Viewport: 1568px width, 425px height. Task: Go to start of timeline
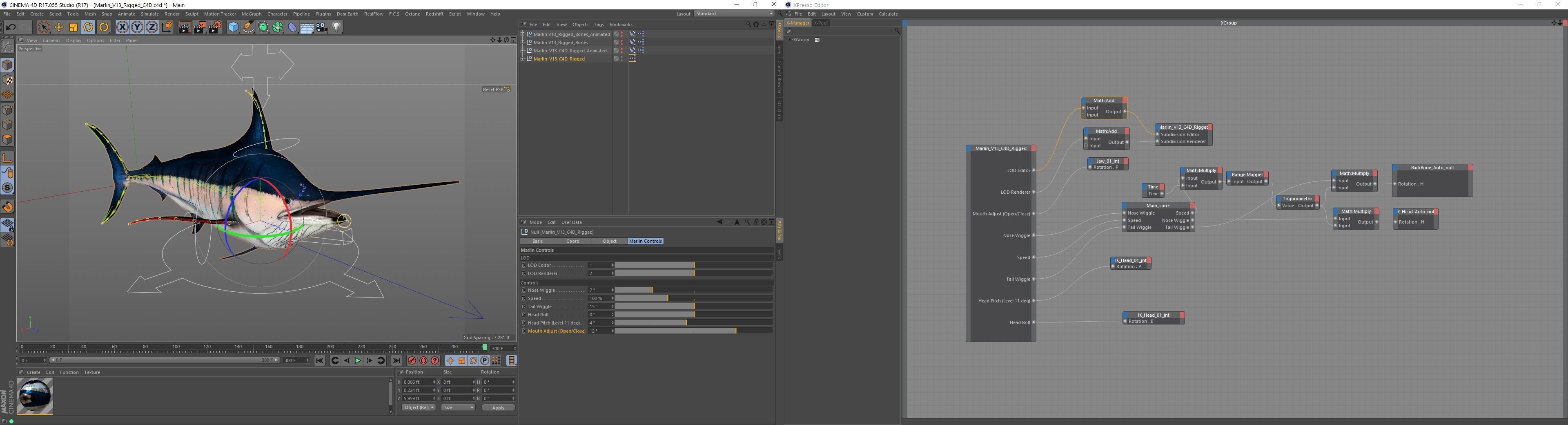pos(320,360)
